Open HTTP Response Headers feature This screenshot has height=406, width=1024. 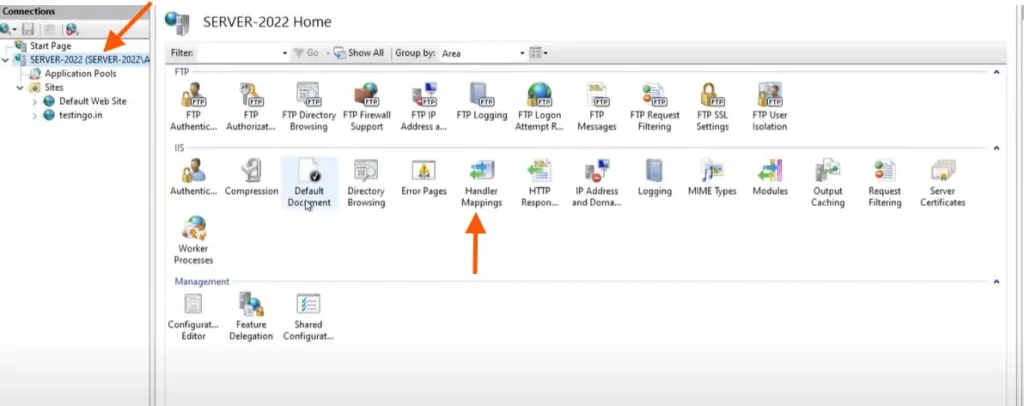click(539, 183)
